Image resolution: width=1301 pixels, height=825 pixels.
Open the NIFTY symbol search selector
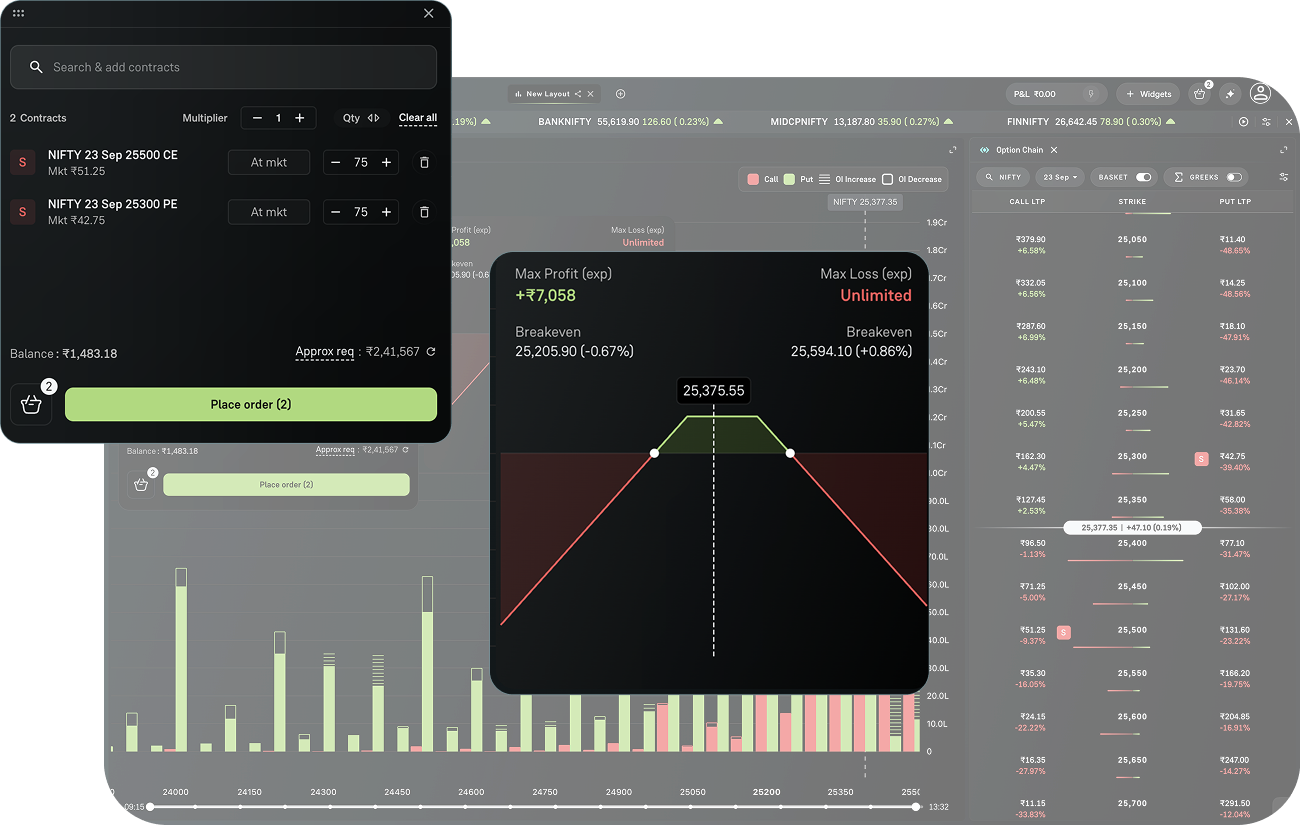1002,177
